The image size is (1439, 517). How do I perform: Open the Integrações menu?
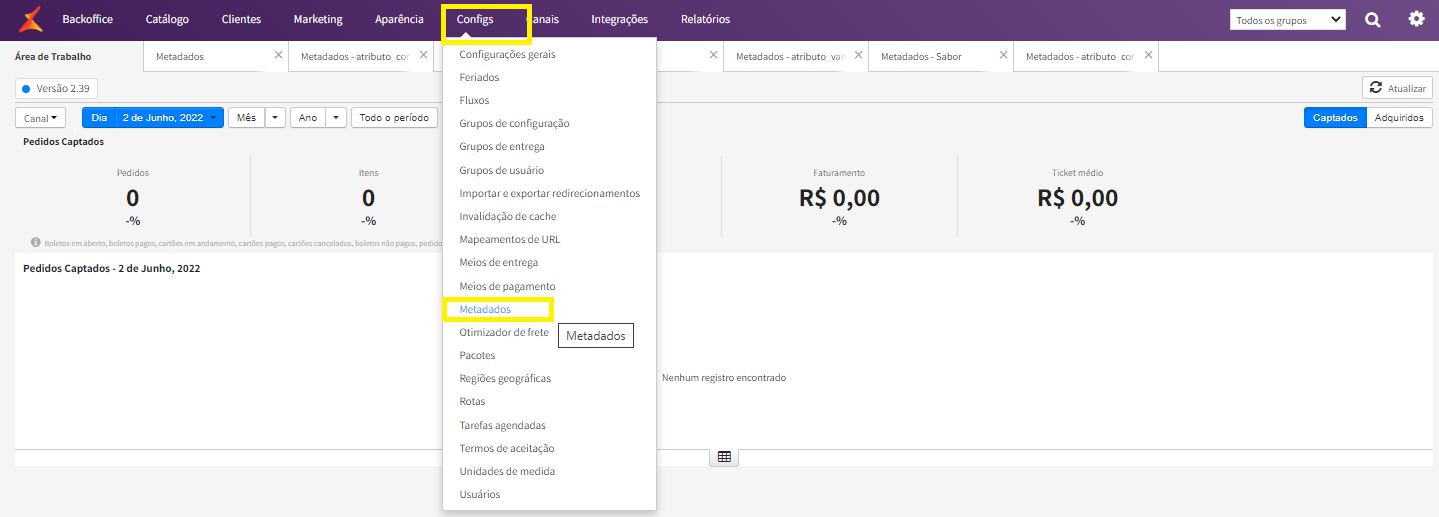point(619,19)
